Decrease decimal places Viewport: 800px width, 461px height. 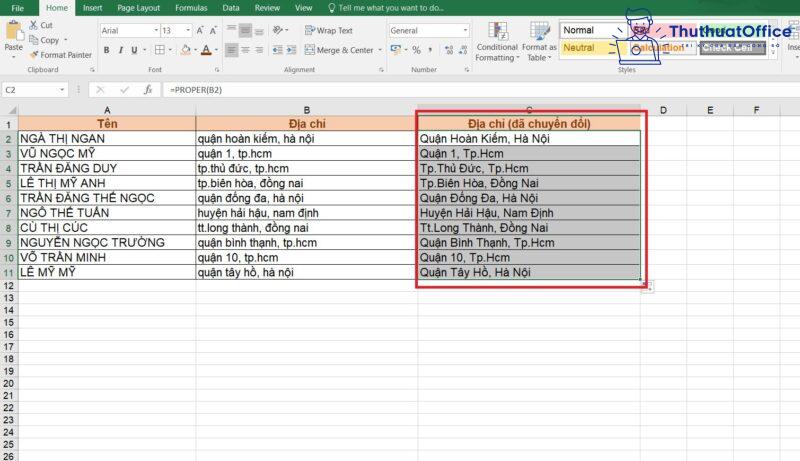(x=463, y=50)
